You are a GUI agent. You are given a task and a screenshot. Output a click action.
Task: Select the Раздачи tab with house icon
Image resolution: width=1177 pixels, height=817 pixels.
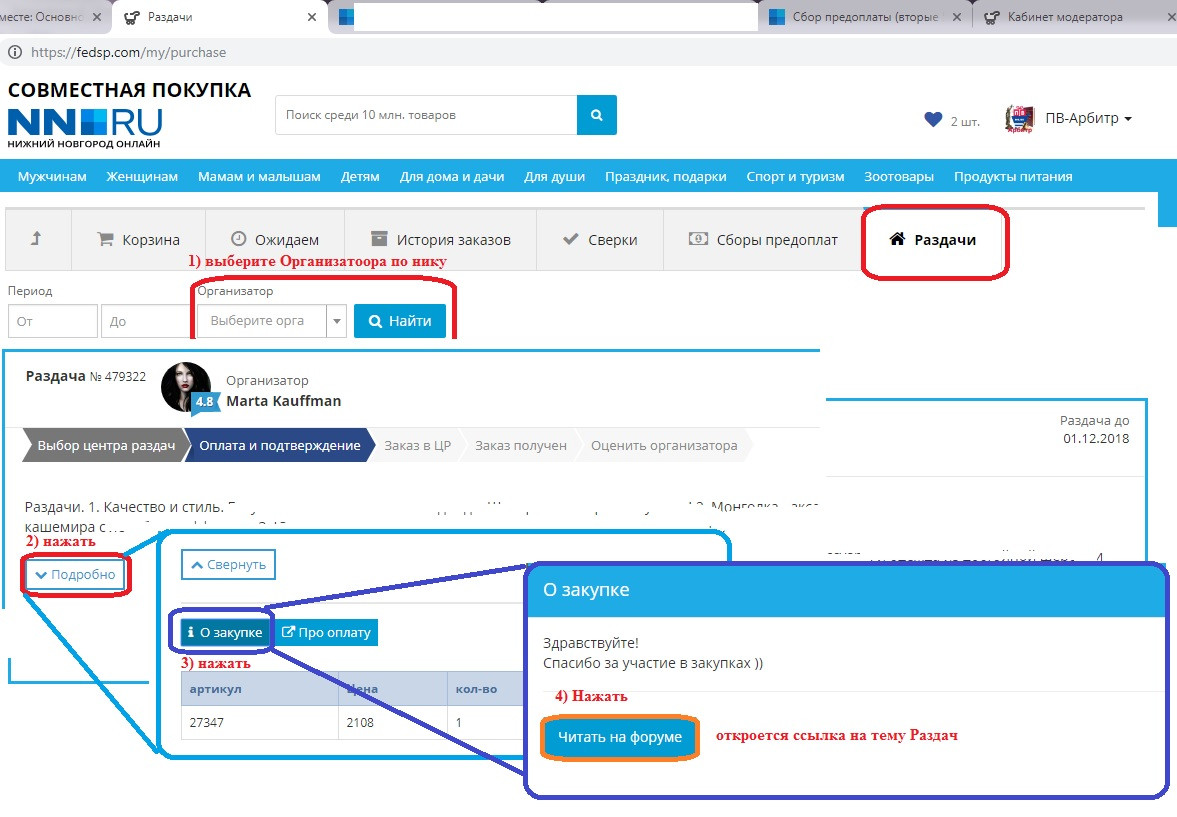[x=933, y=240]
